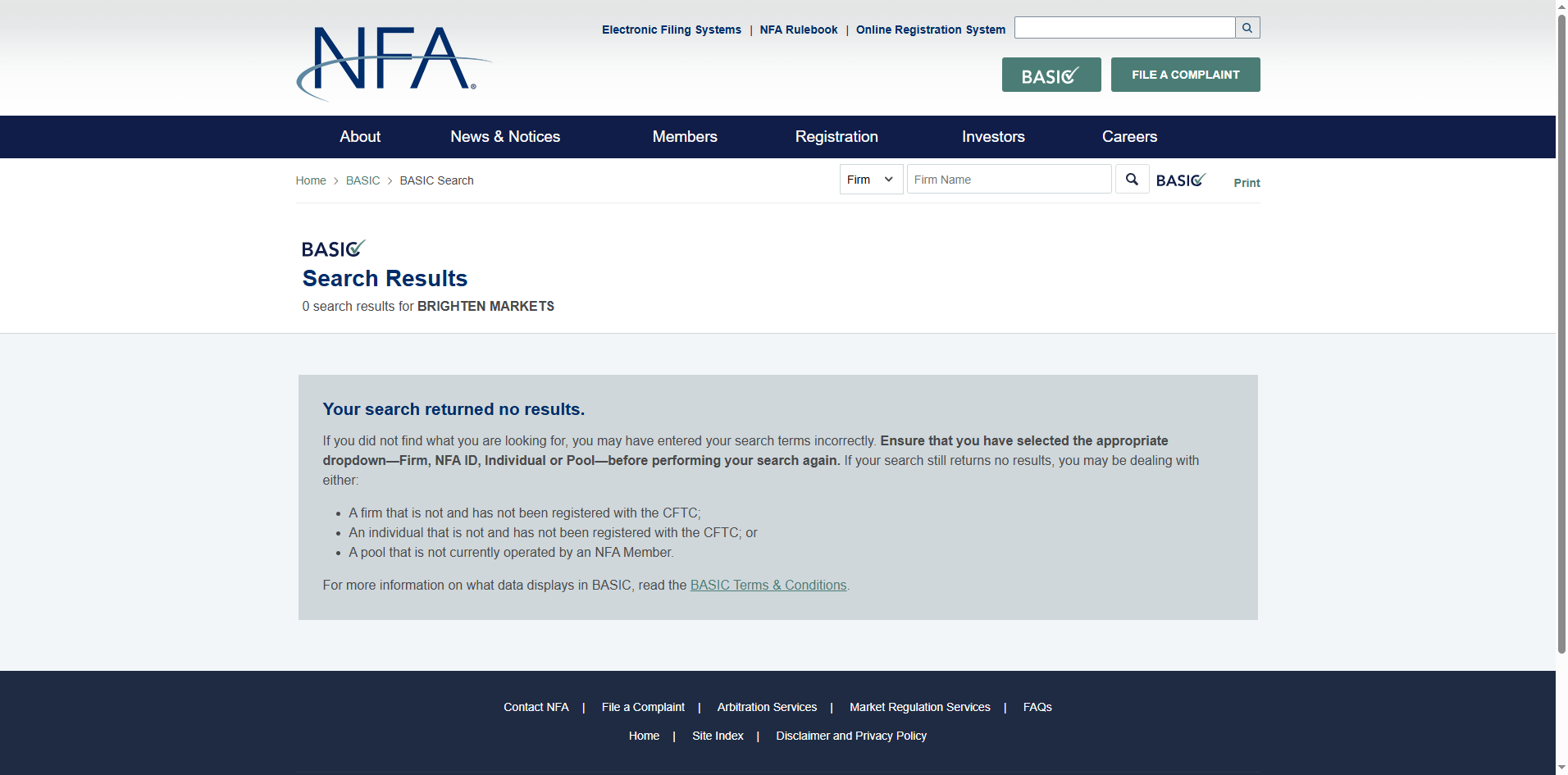Open the NFA Rulebook link

click(799, 30)
